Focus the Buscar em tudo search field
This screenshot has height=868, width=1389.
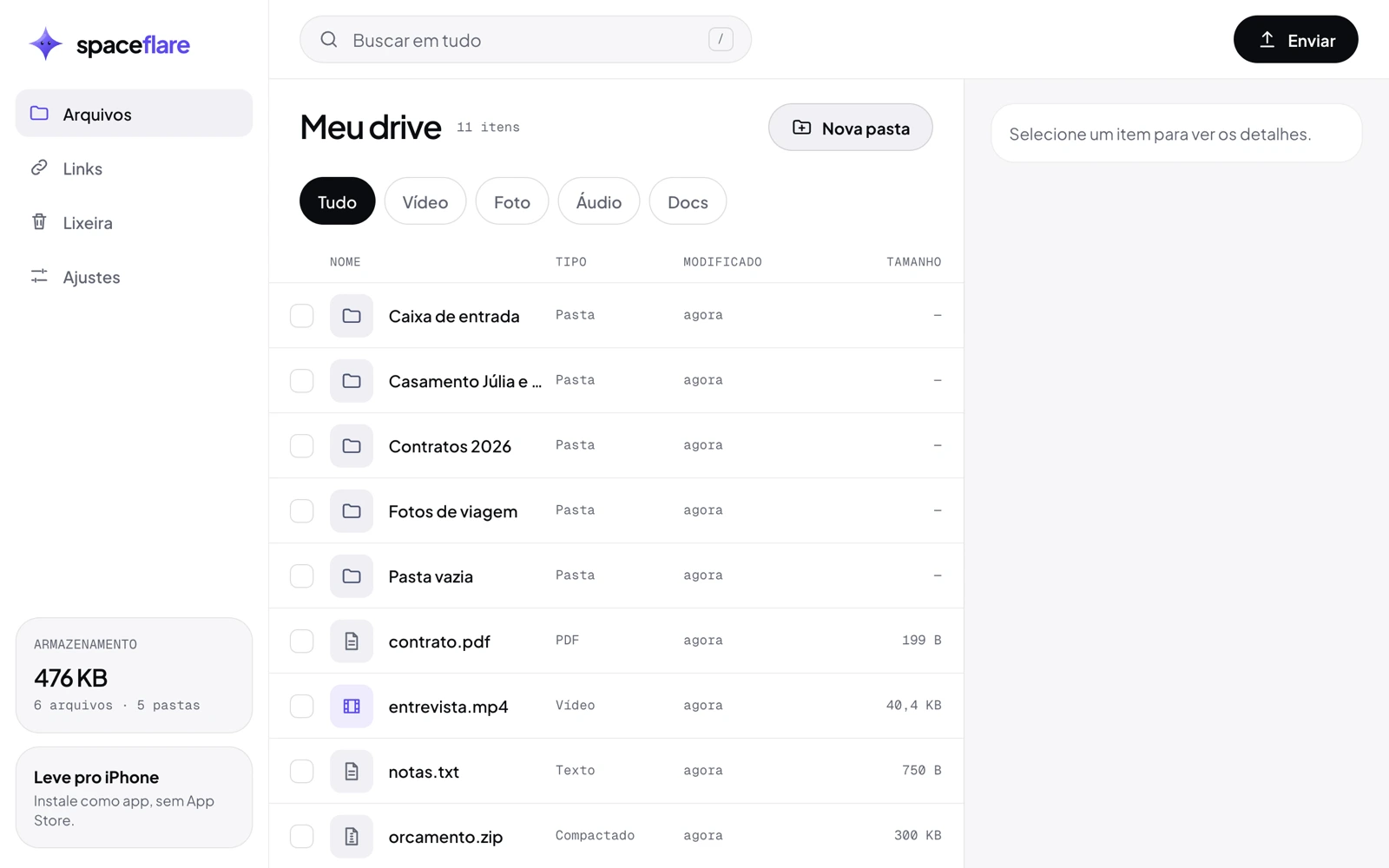(x=525, y=39)
